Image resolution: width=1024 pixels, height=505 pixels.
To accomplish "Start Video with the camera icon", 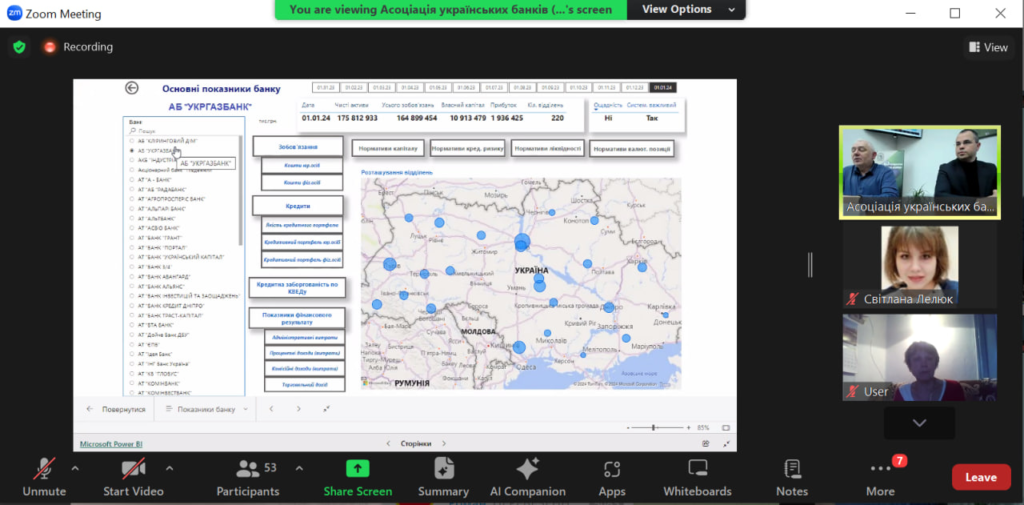I will [x=133, y=478].
